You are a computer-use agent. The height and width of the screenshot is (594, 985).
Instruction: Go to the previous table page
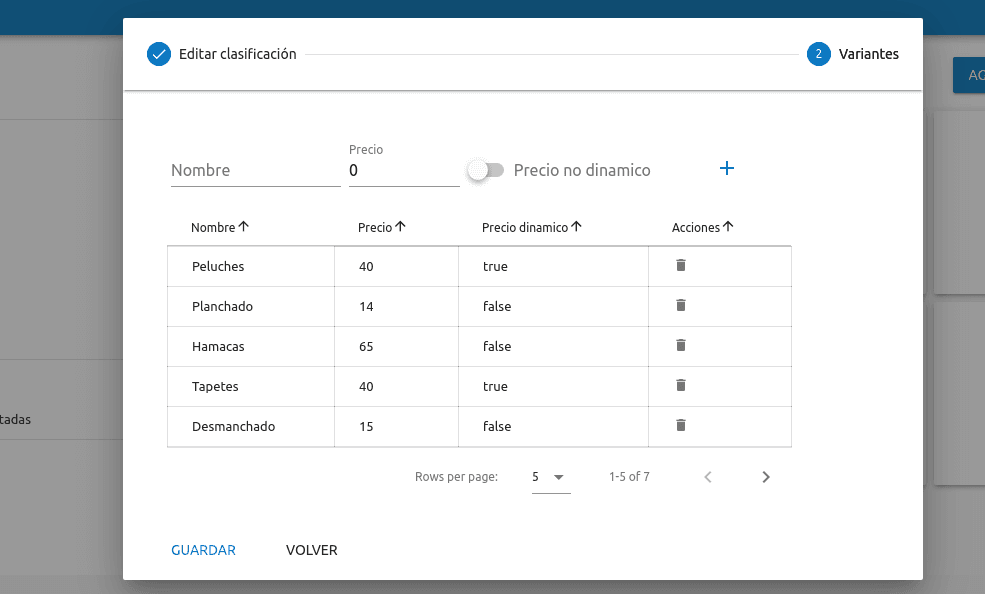(x=708, y=477)
